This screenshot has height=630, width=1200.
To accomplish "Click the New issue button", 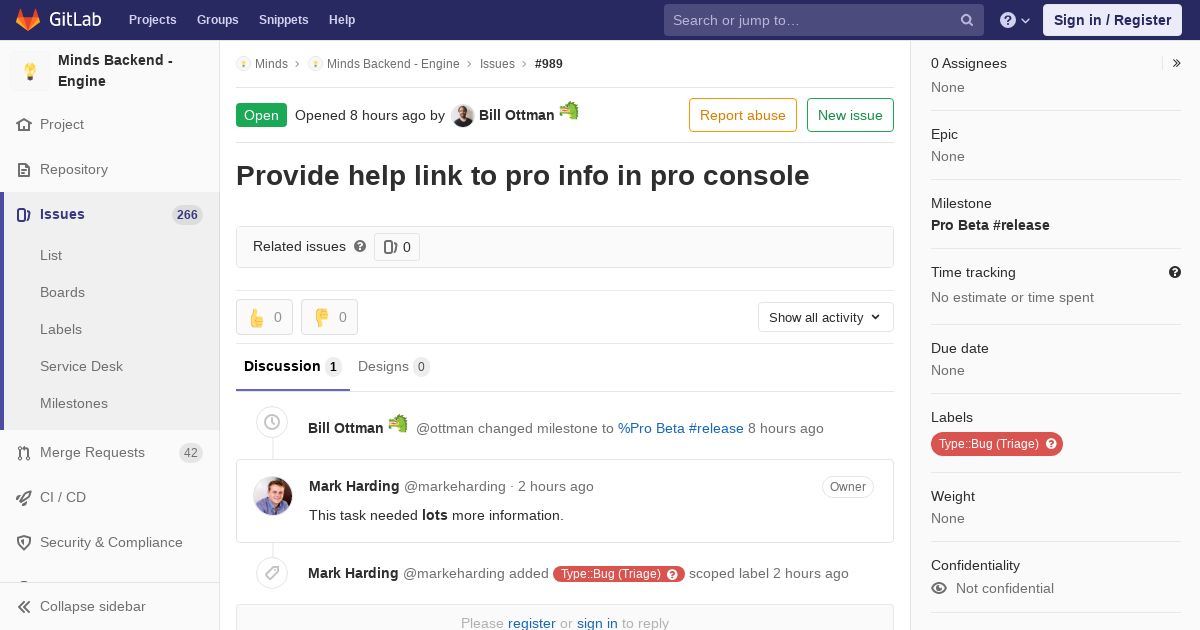I will tap(850, 115).
